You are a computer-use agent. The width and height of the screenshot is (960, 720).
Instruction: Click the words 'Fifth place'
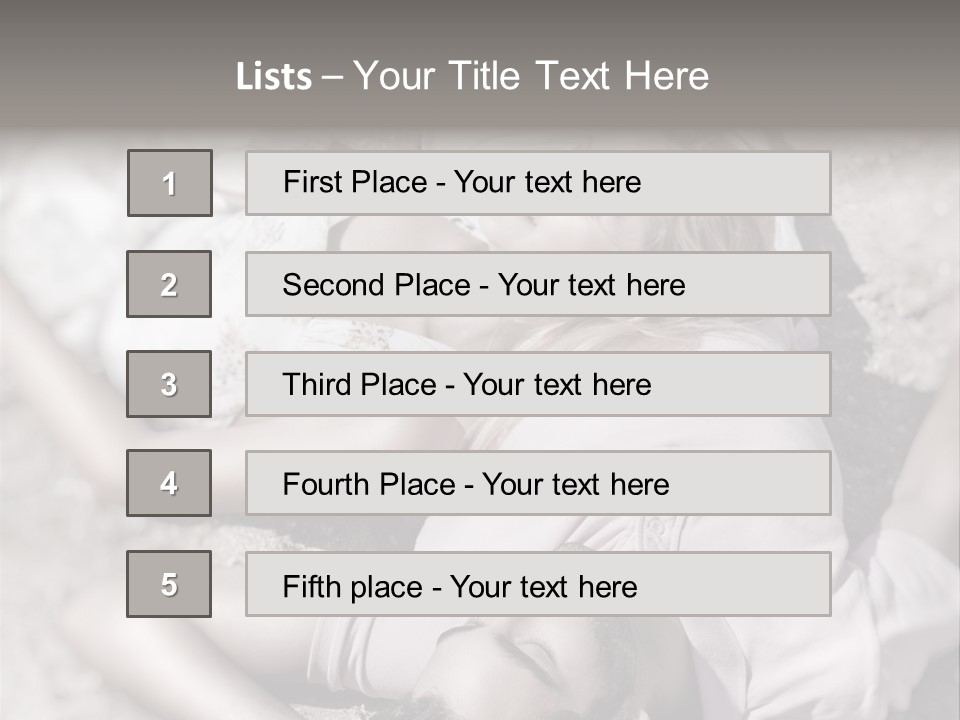click(353, 587)
